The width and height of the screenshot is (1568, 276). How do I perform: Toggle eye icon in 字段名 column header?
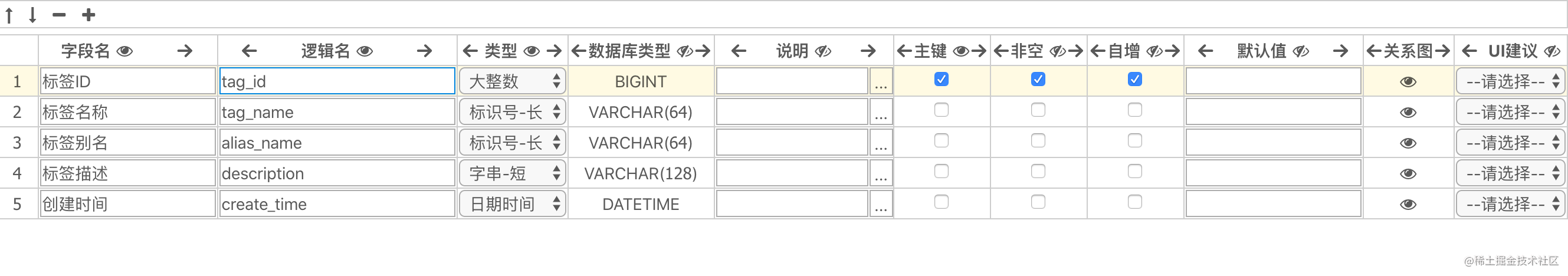tap(125, 51)
